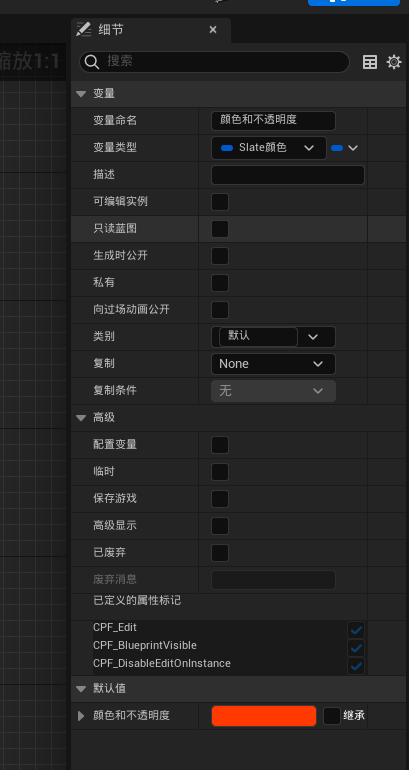The width and height of the screenshot is (409, 770).
Task: Enable the 可编辑实例 checkbox
Action: coord(219,202)
